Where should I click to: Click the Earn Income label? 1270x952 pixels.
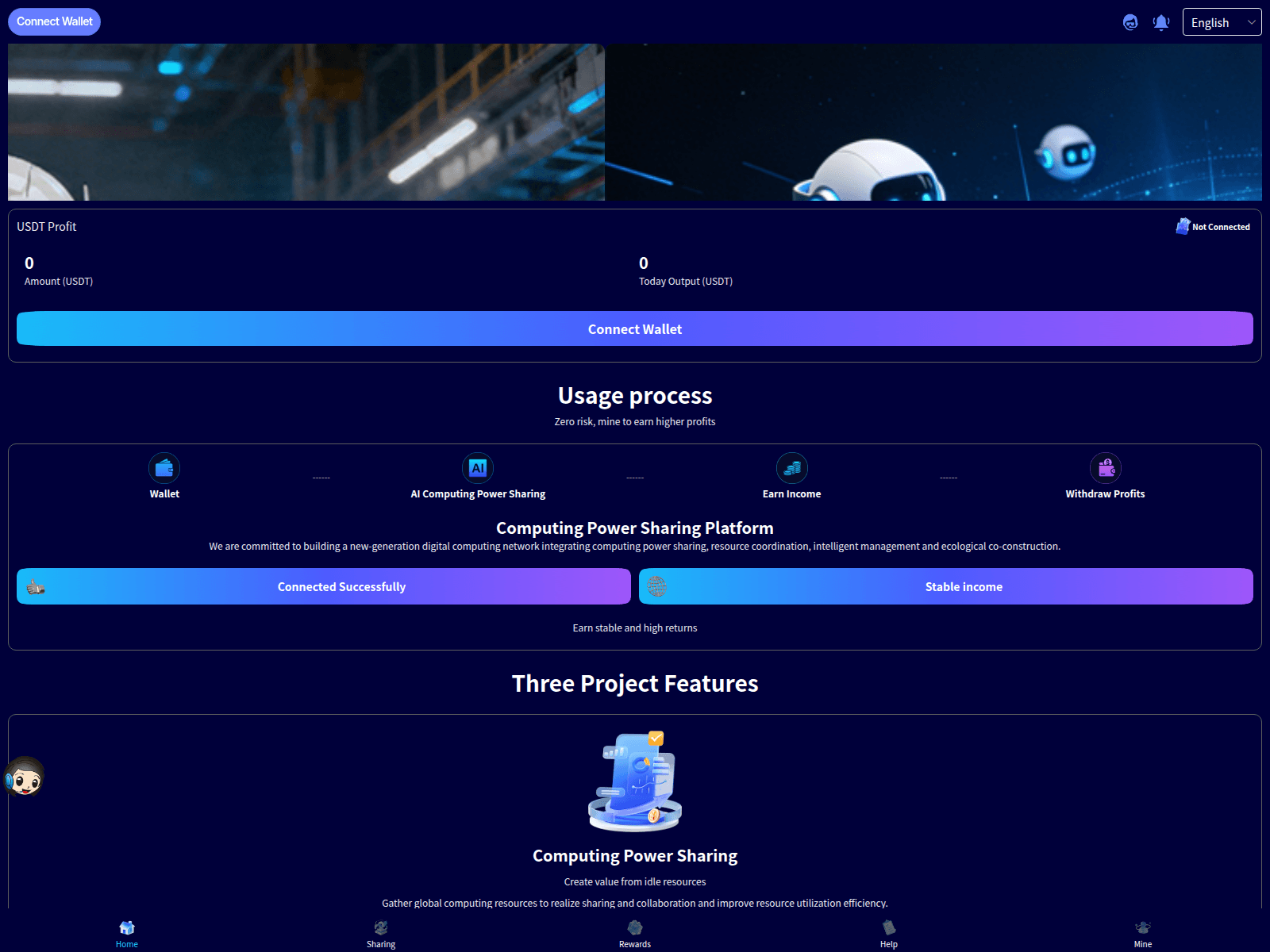point(791,493)
